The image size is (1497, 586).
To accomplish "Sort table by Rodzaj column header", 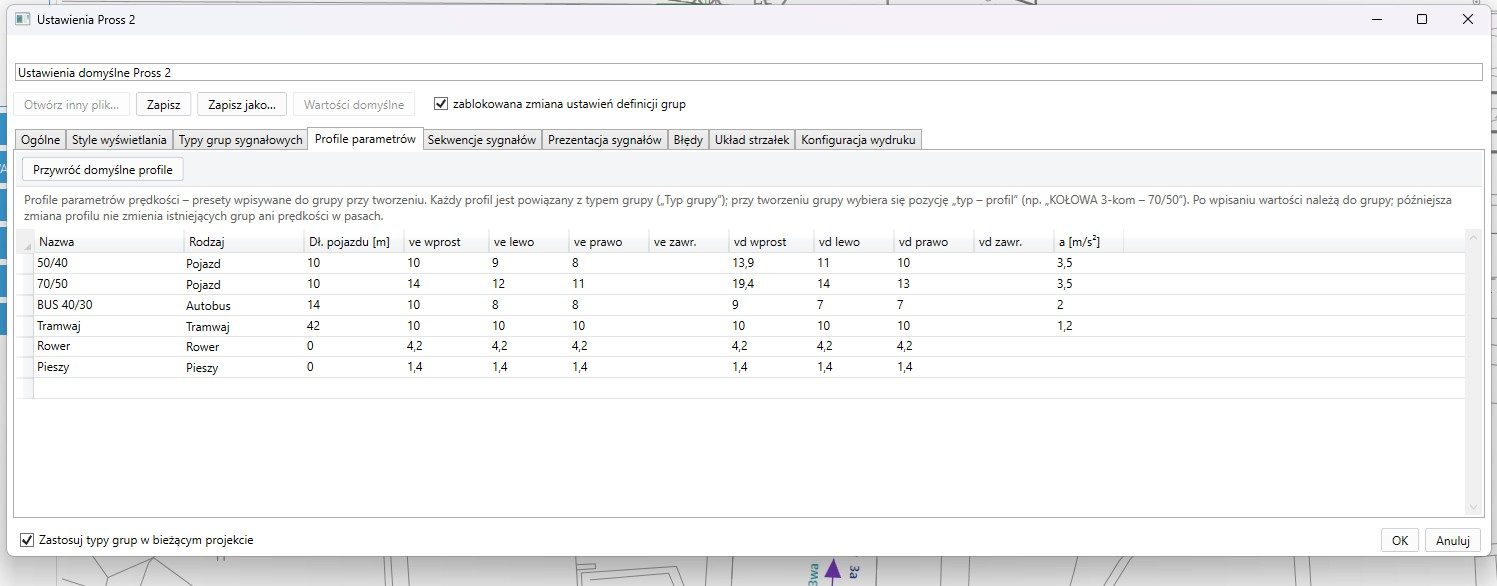I will pos(244,242).
